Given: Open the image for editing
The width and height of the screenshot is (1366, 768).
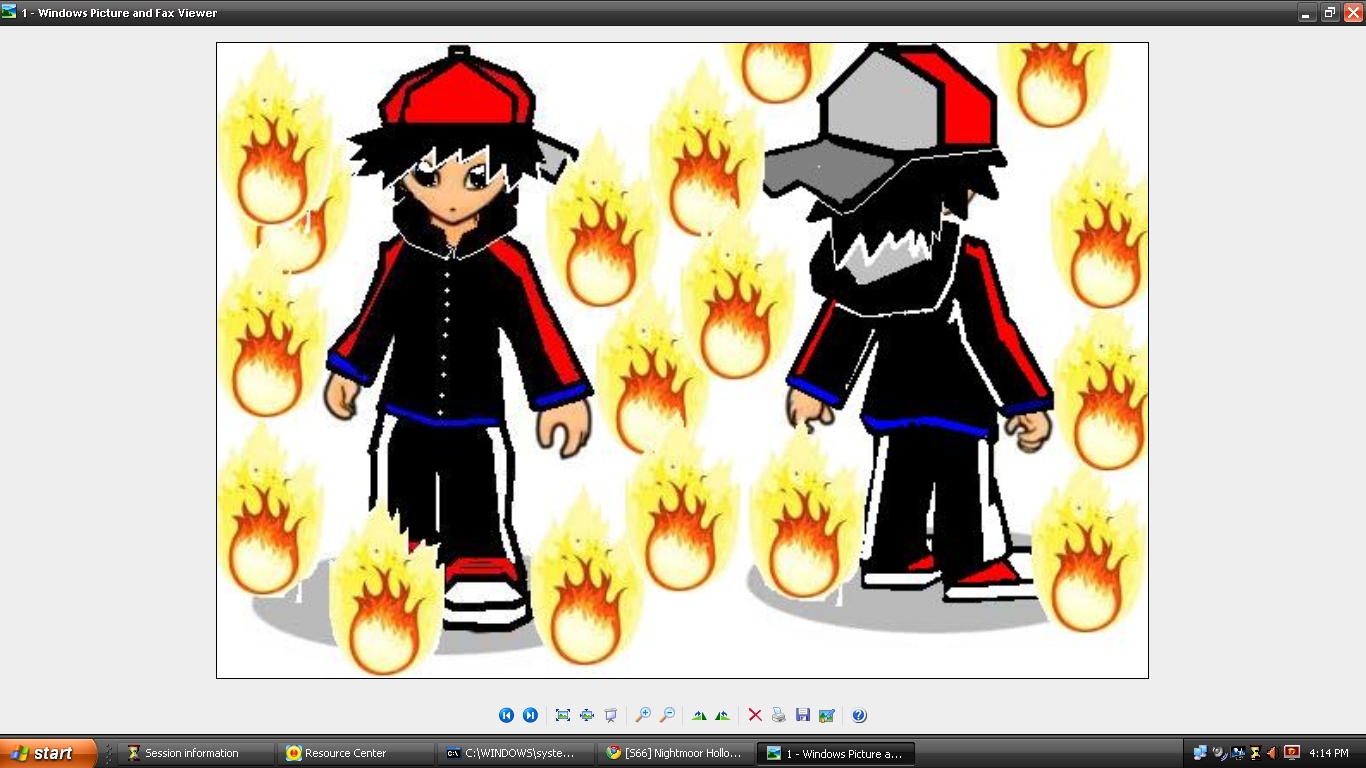Looking at the screenshot, I should (x=827, y=715).
